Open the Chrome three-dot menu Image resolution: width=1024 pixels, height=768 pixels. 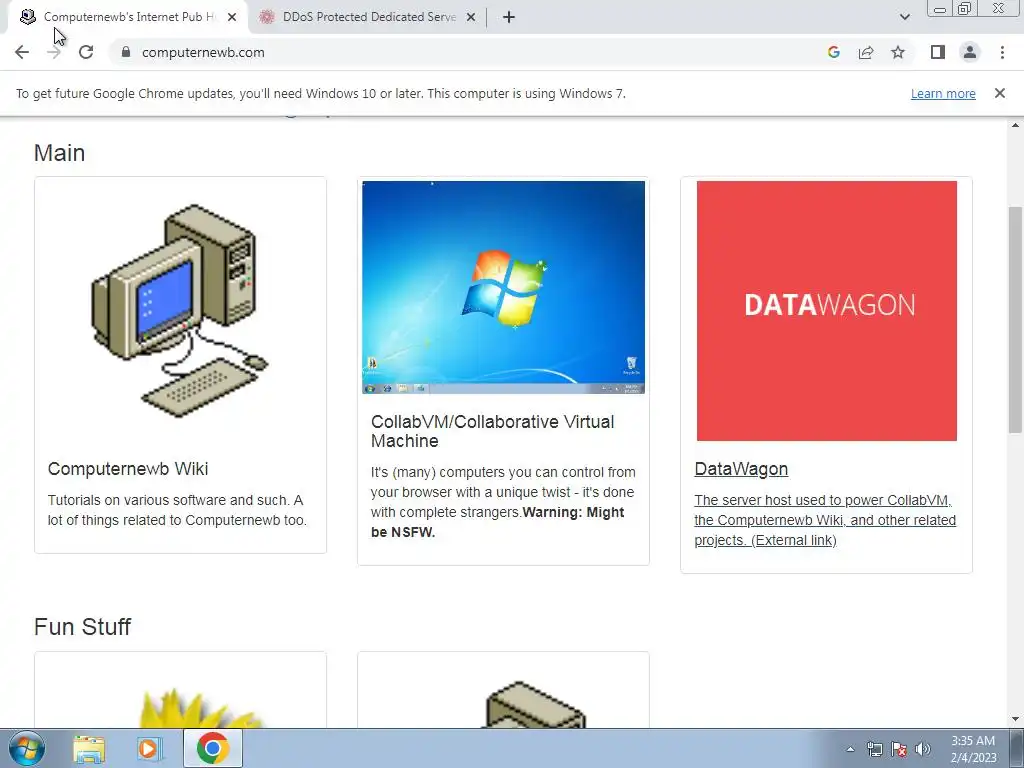1002,52
